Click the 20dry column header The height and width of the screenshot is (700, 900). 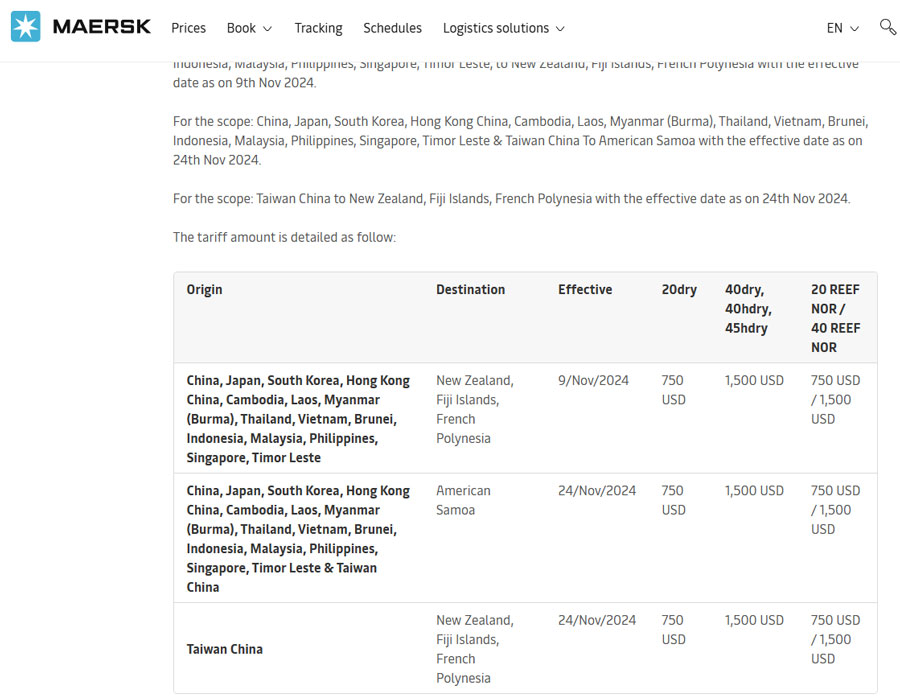tap(679, 290)
